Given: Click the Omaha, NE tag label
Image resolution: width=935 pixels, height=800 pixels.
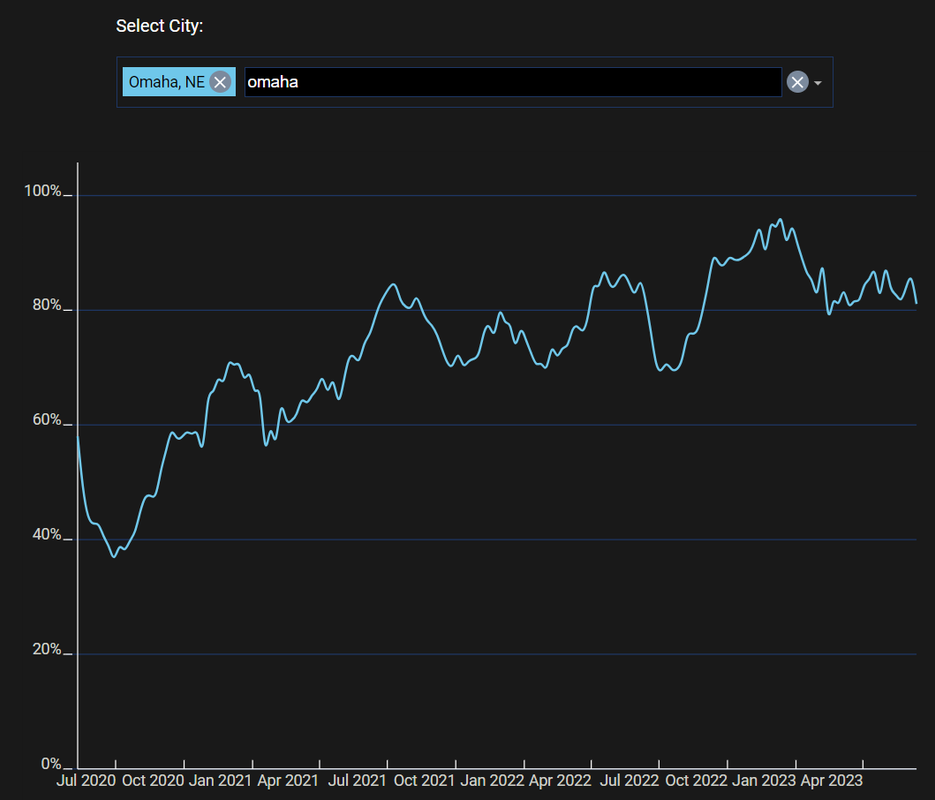Looking at the screenshot, I should click(x=166, y=82).
